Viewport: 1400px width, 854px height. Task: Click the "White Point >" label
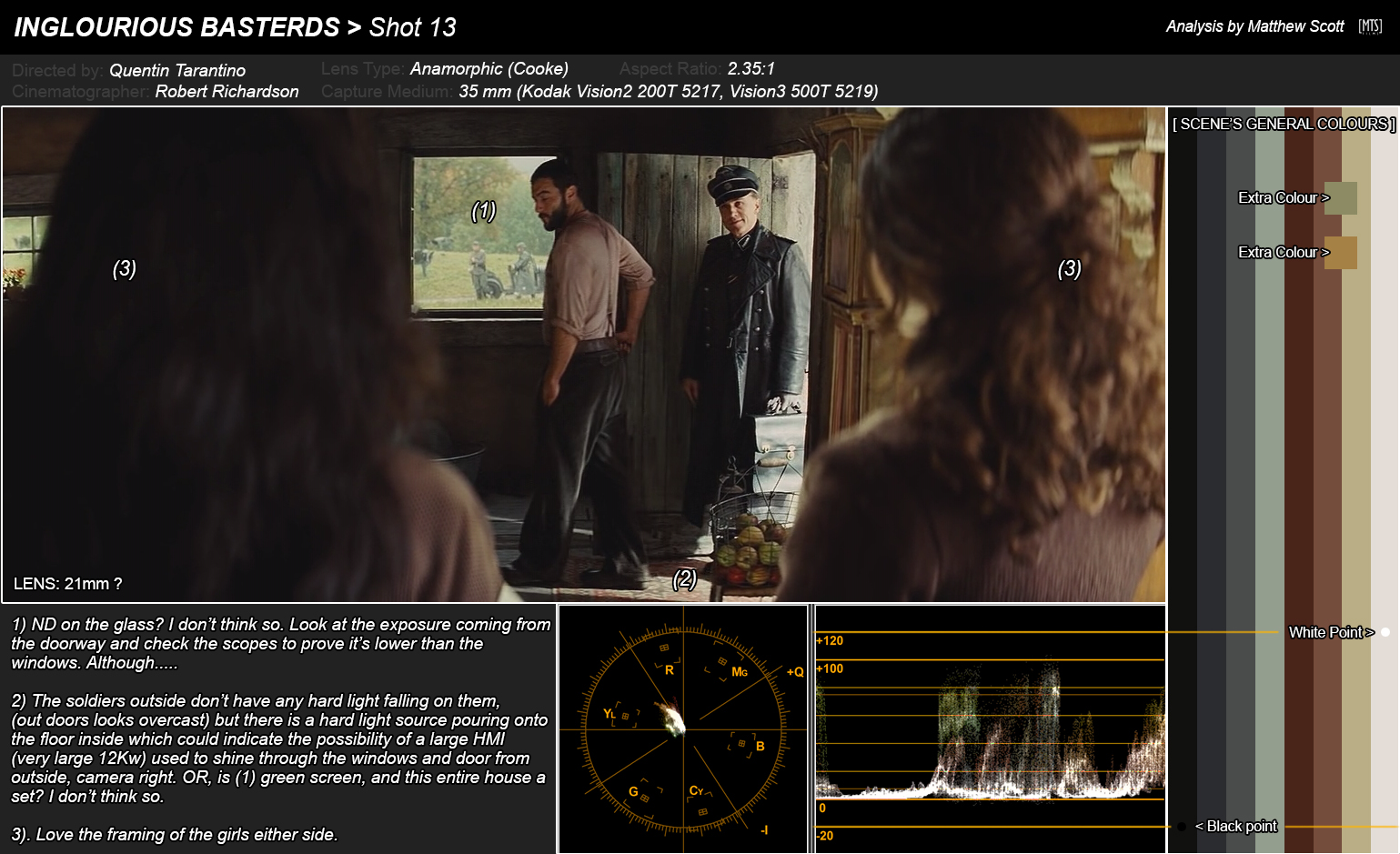pyautogui.click(x=1331, y=632)
